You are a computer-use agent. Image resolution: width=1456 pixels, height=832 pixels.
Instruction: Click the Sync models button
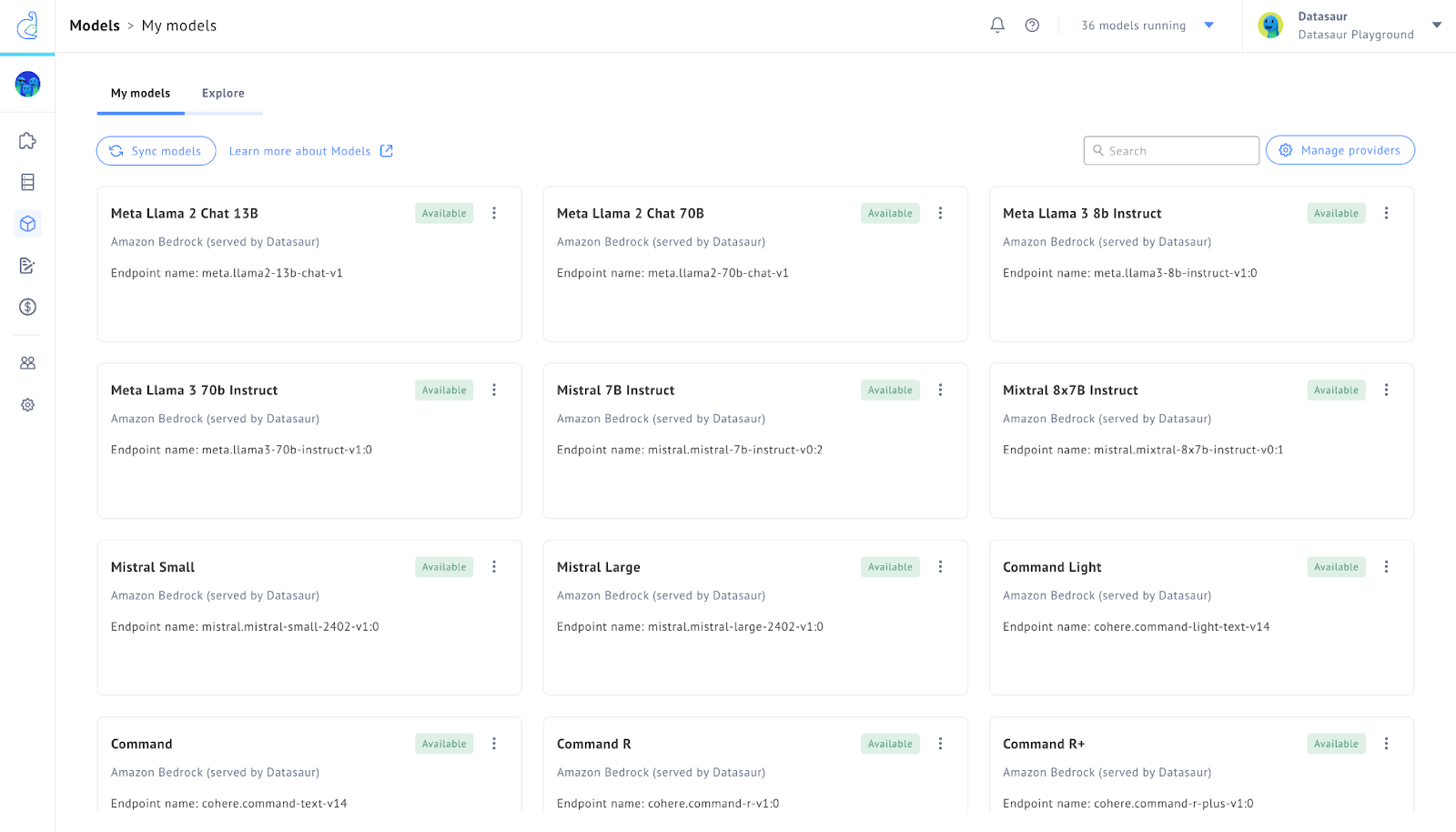[x=157, y=151]
